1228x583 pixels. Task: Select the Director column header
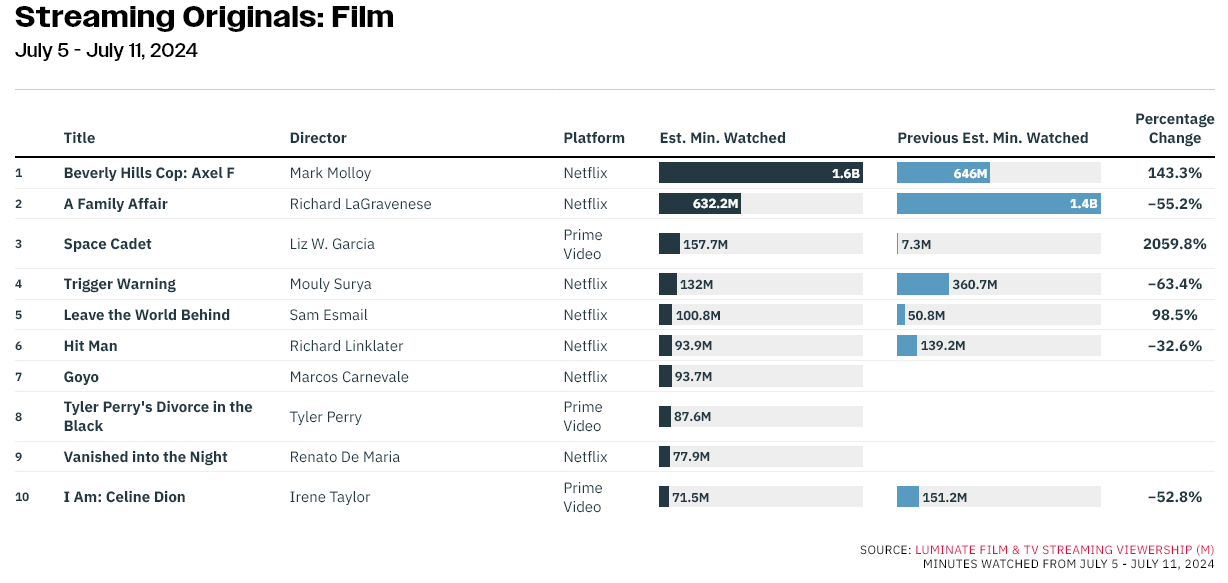[x=318, y=138]
